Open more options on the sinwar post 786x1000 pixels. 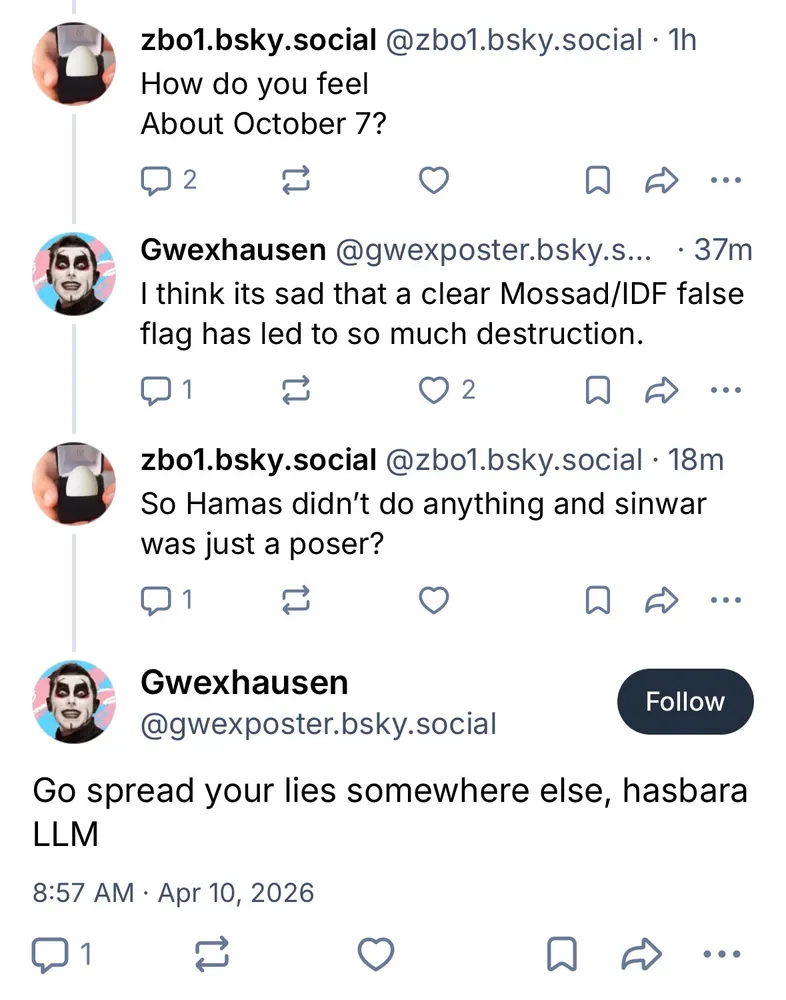[x=725, y=600]
